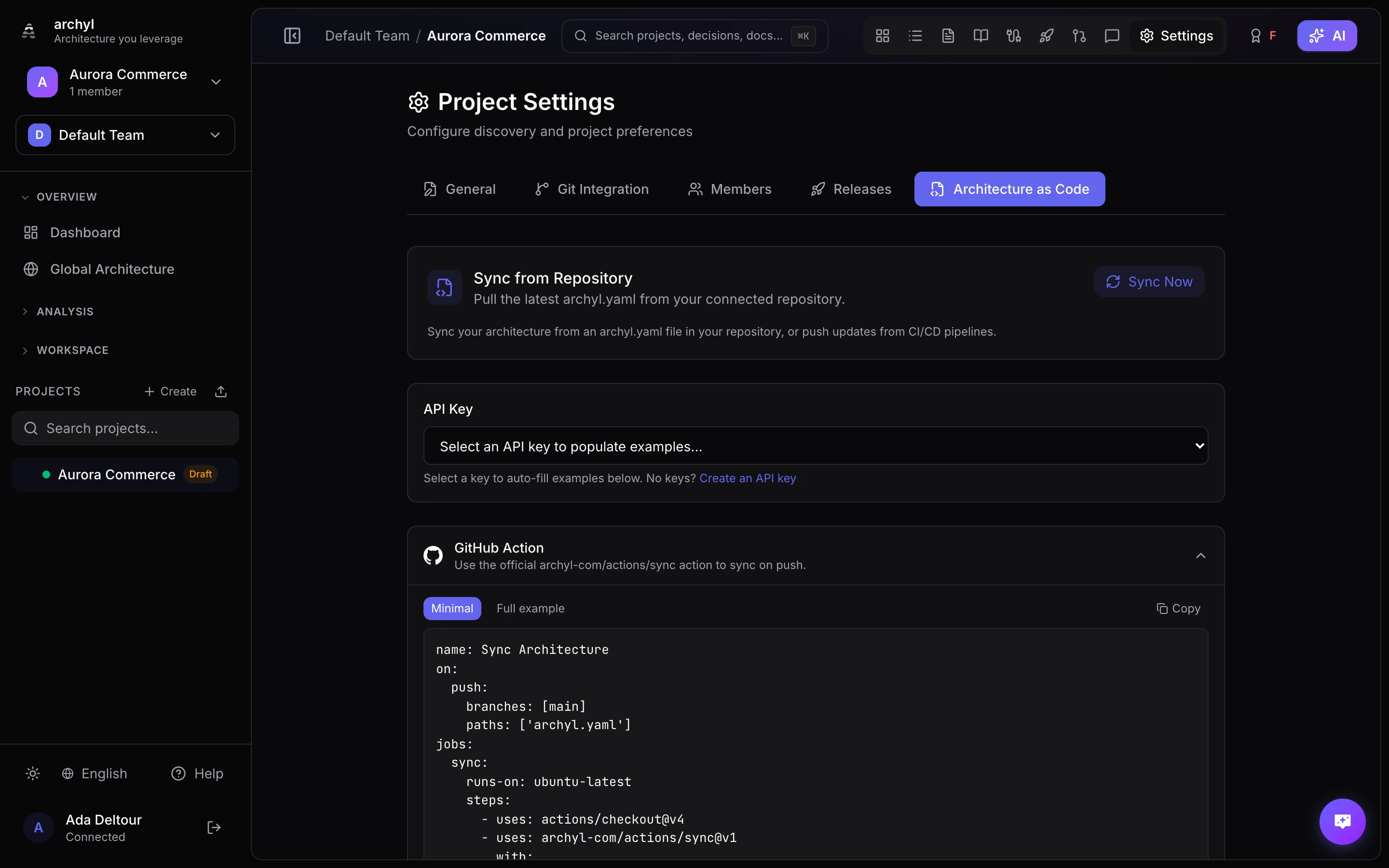Select the Full example tab

tap(531, 609)
